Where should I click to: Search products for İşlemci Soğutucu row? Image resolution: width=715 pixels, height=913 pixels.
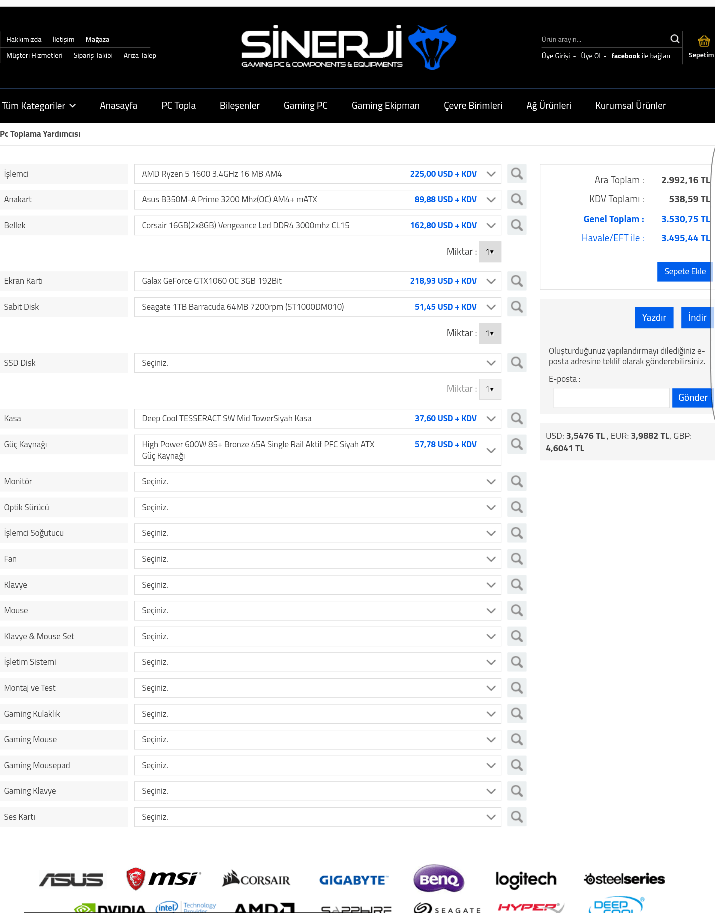tap(516, 533)
